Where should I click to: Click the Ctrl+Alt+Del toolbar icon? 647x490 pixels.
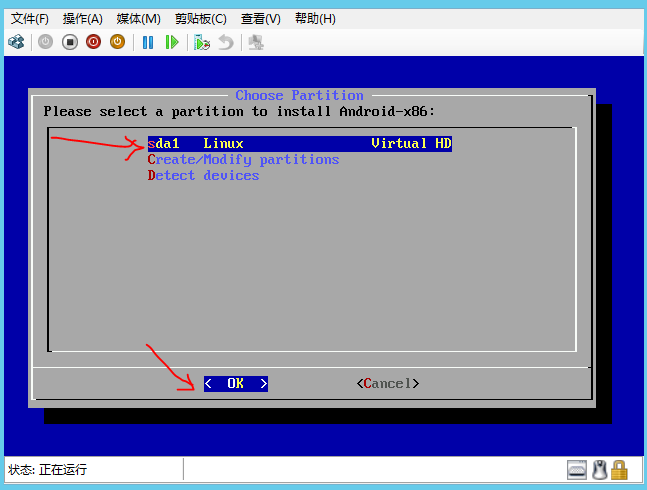pos(17,42)
